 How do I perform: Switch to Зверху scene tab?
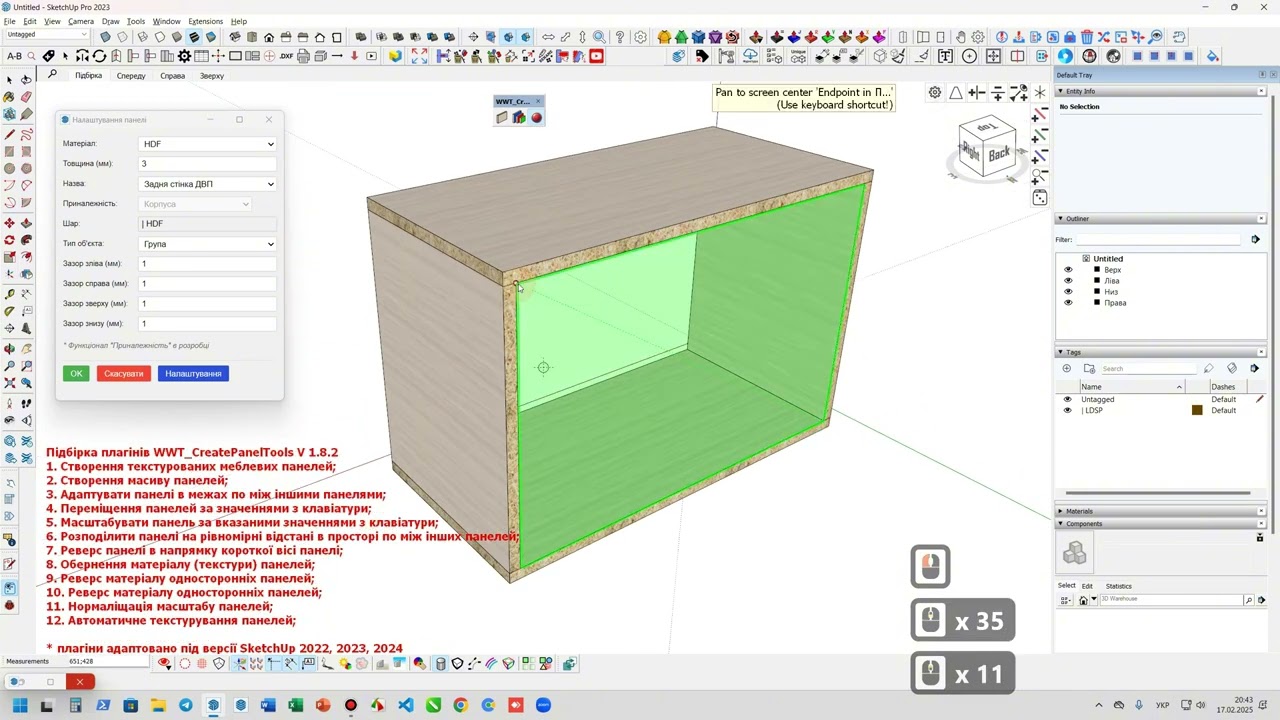[x=212, y=76]
